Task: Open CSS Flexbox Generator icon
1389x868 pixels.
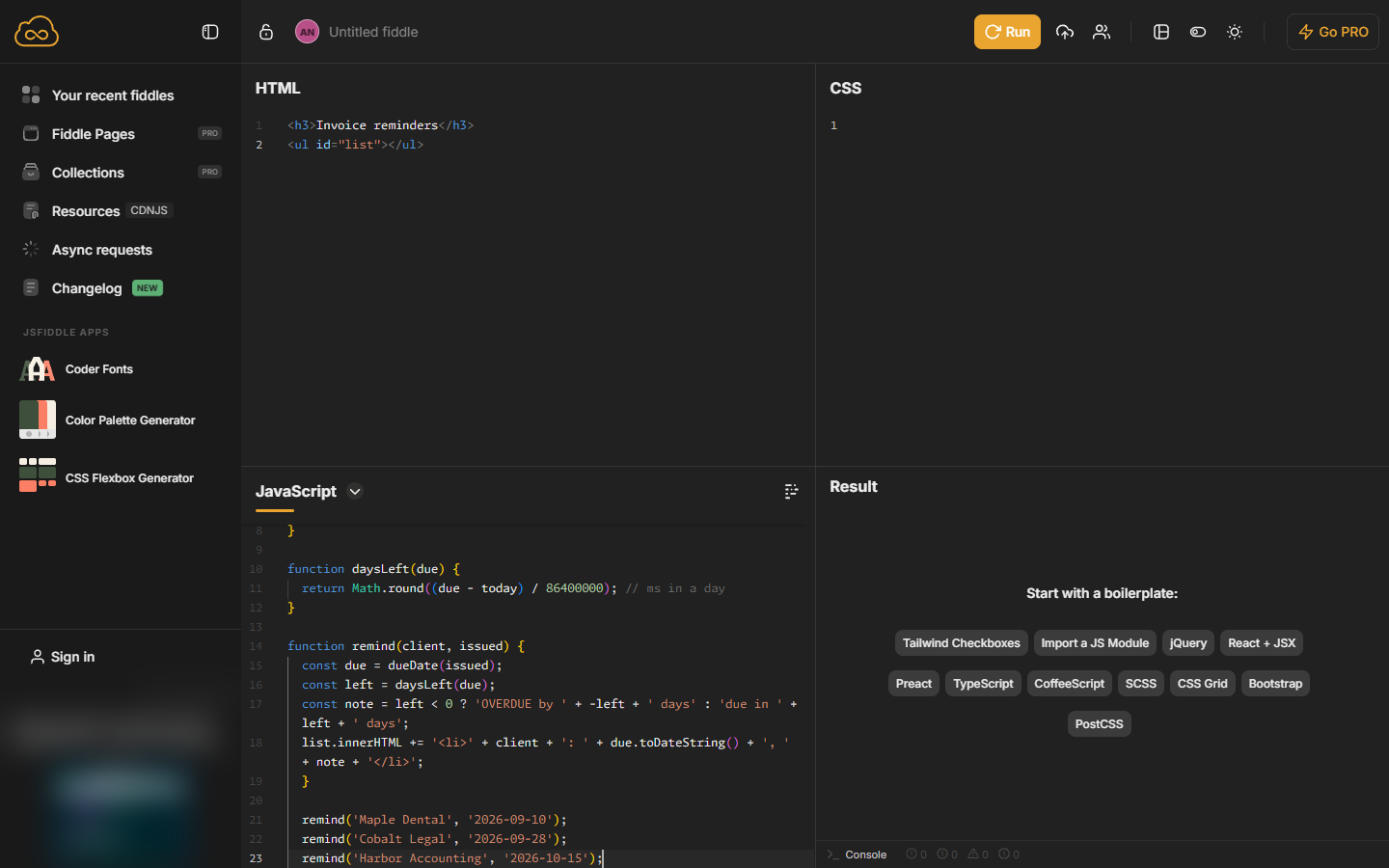Action: 37,475
